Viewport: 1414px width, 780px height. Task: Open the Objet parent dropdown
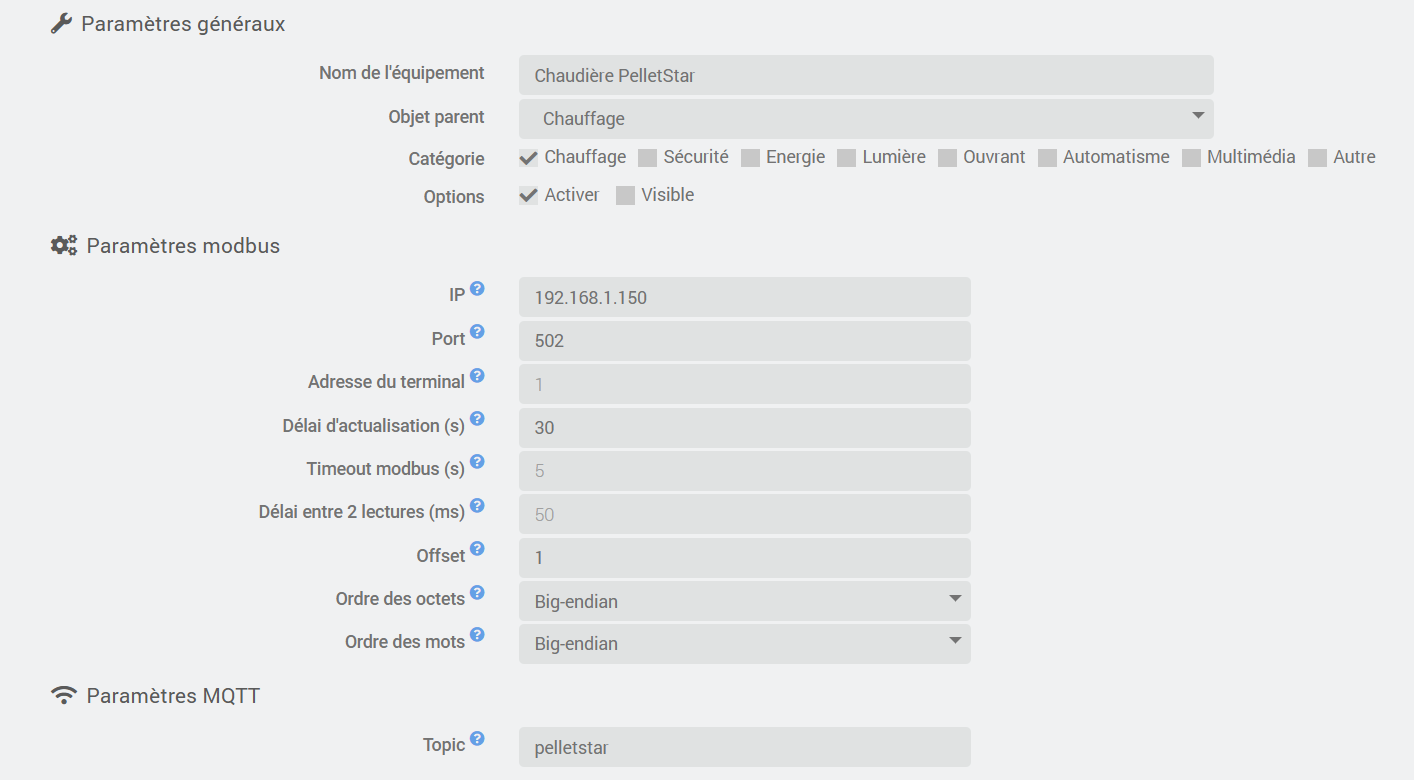click(866, 118)
